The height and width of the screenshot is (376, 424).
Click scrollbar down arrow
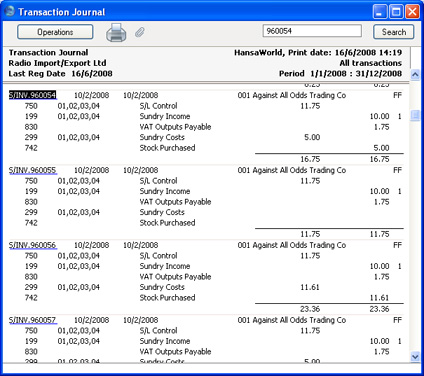(415, 357)
